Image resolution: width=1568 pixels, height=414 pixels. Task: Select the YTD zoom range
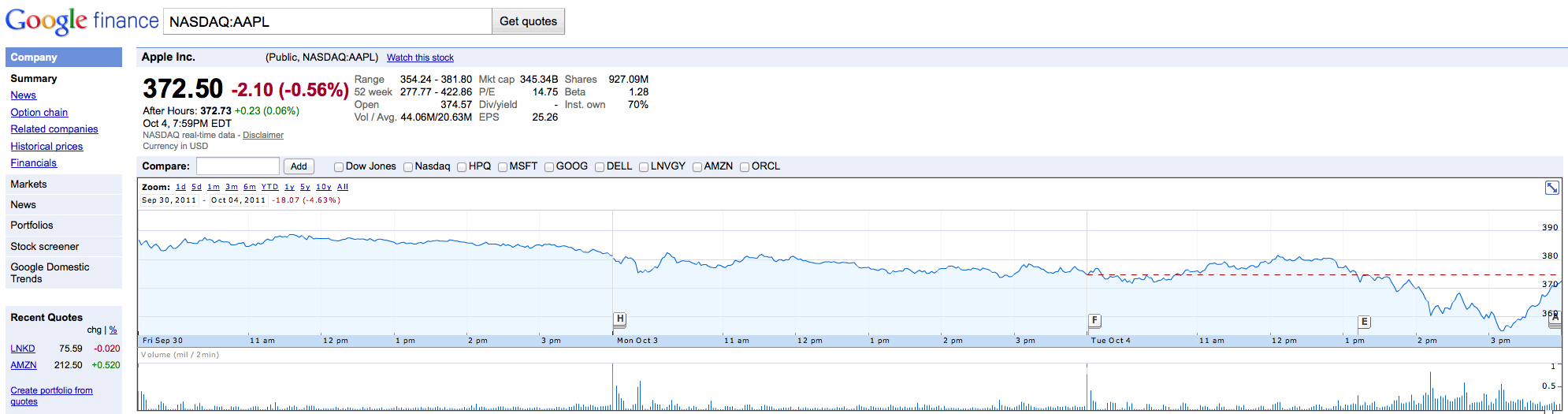(269, 187)
